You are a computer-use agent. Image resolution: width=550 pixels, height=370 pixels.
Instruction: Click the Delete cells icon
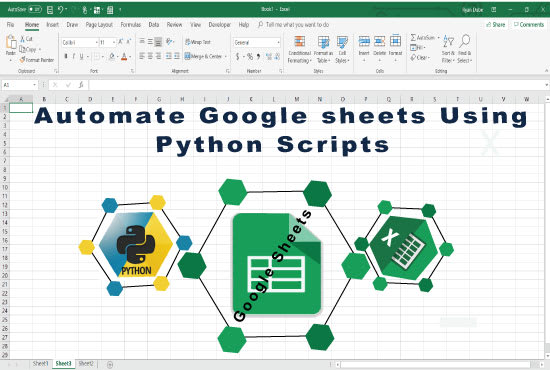[380, 41]
